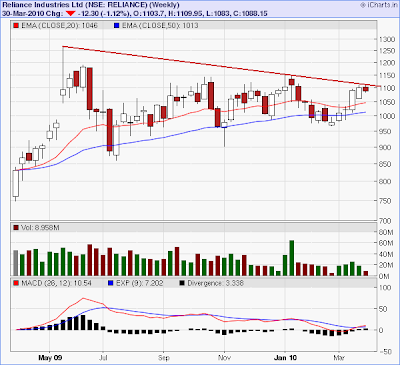Click the last candlestick near the trendline
The height and width of the screenshot is (365, 400).
coord(366,89)
